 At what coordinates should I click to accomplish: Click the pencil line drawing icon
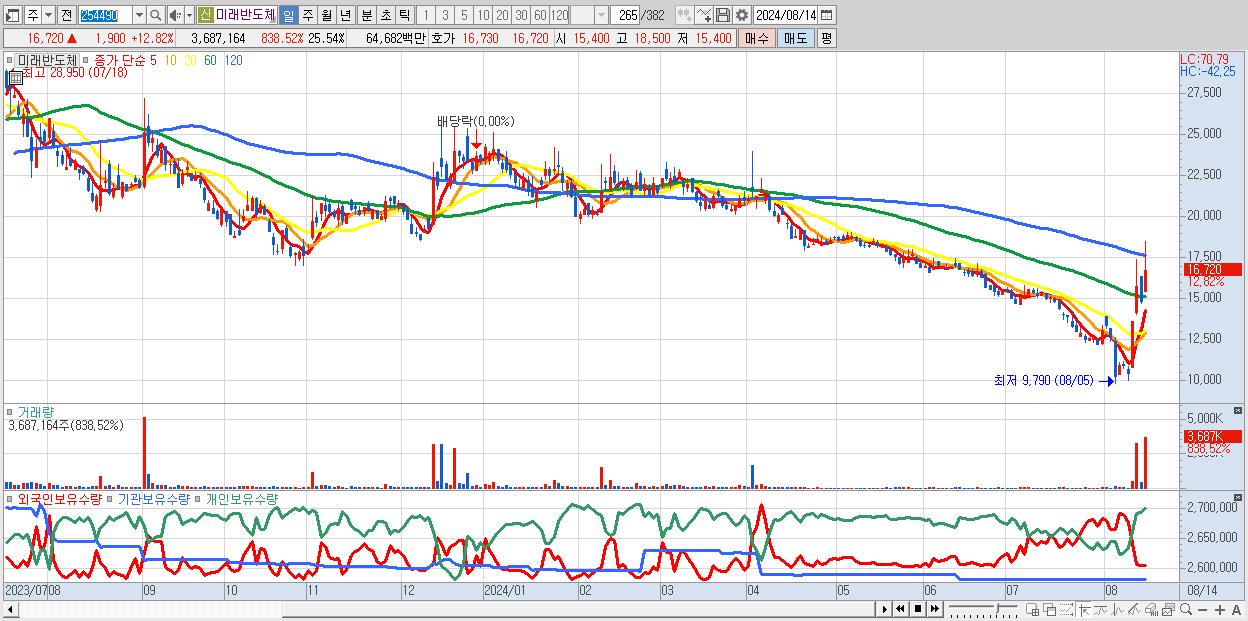click(1135, 610)
